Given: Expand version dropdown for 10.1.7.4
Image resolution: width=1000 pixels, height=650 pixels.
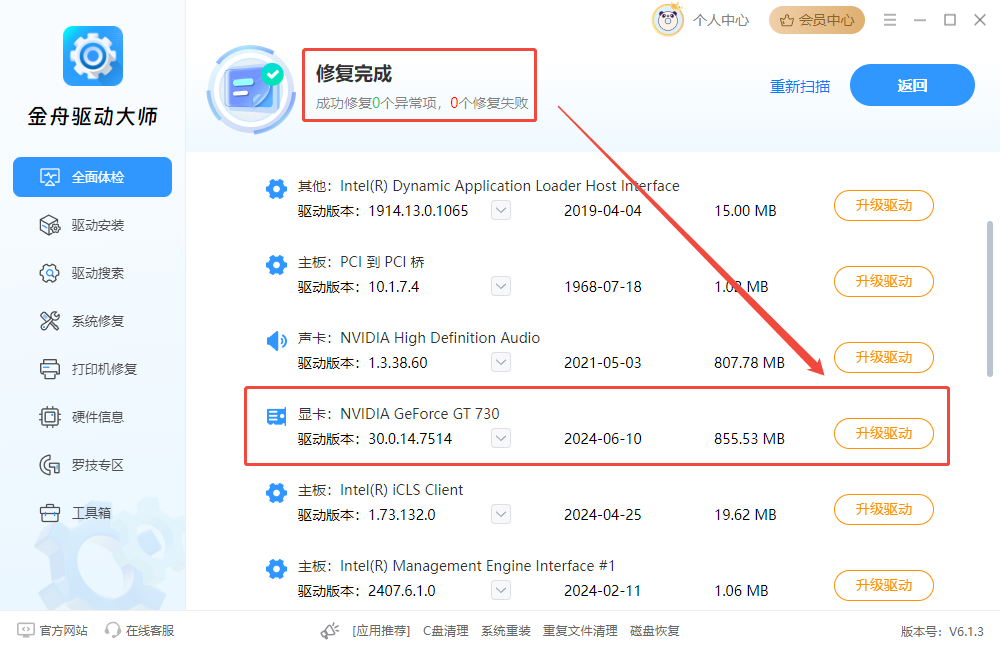Looking at the screenshot, I should pyautogui.click(x=501, y=286).
